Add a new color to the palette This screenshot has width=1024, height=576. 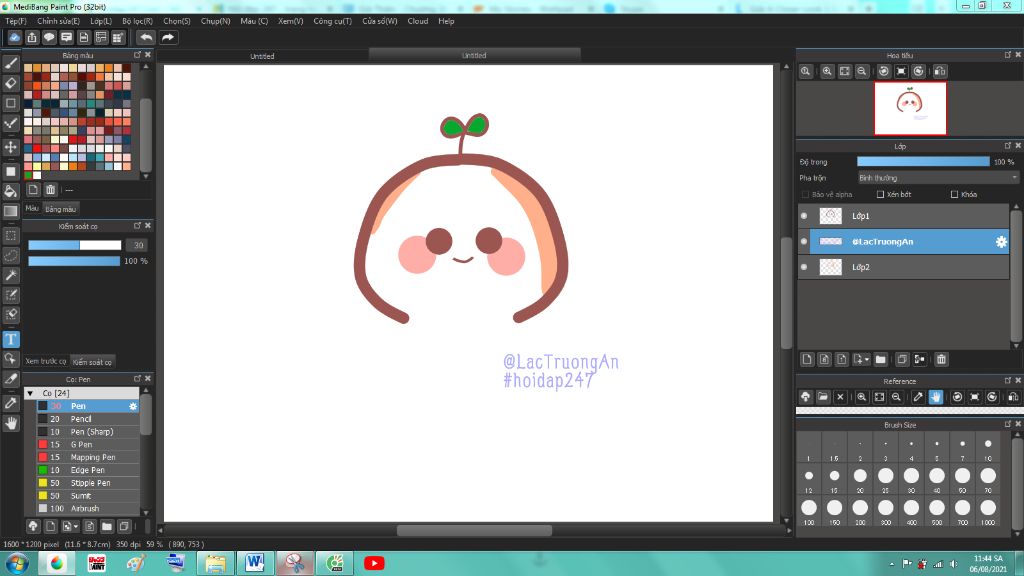pyautogui.click(x=33, y=189)
